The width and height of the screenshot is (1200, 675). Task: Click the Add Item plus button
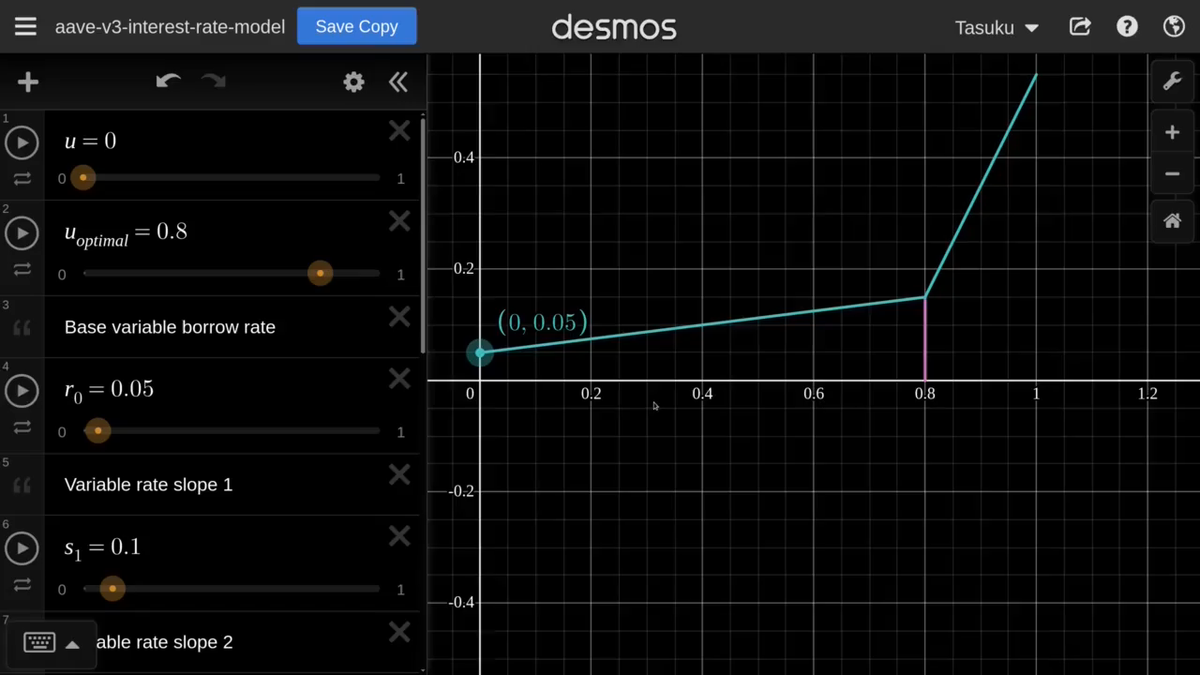(28, 82)
